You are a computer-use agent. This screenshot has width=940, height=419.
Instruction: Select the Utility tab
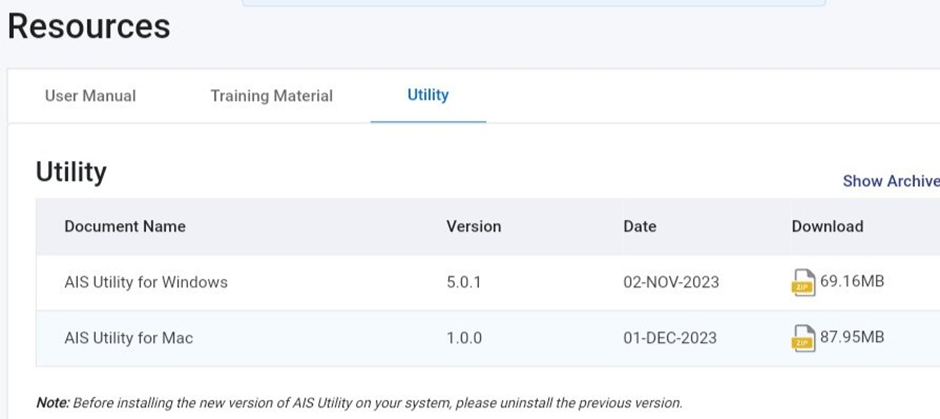tap(428, 95)
